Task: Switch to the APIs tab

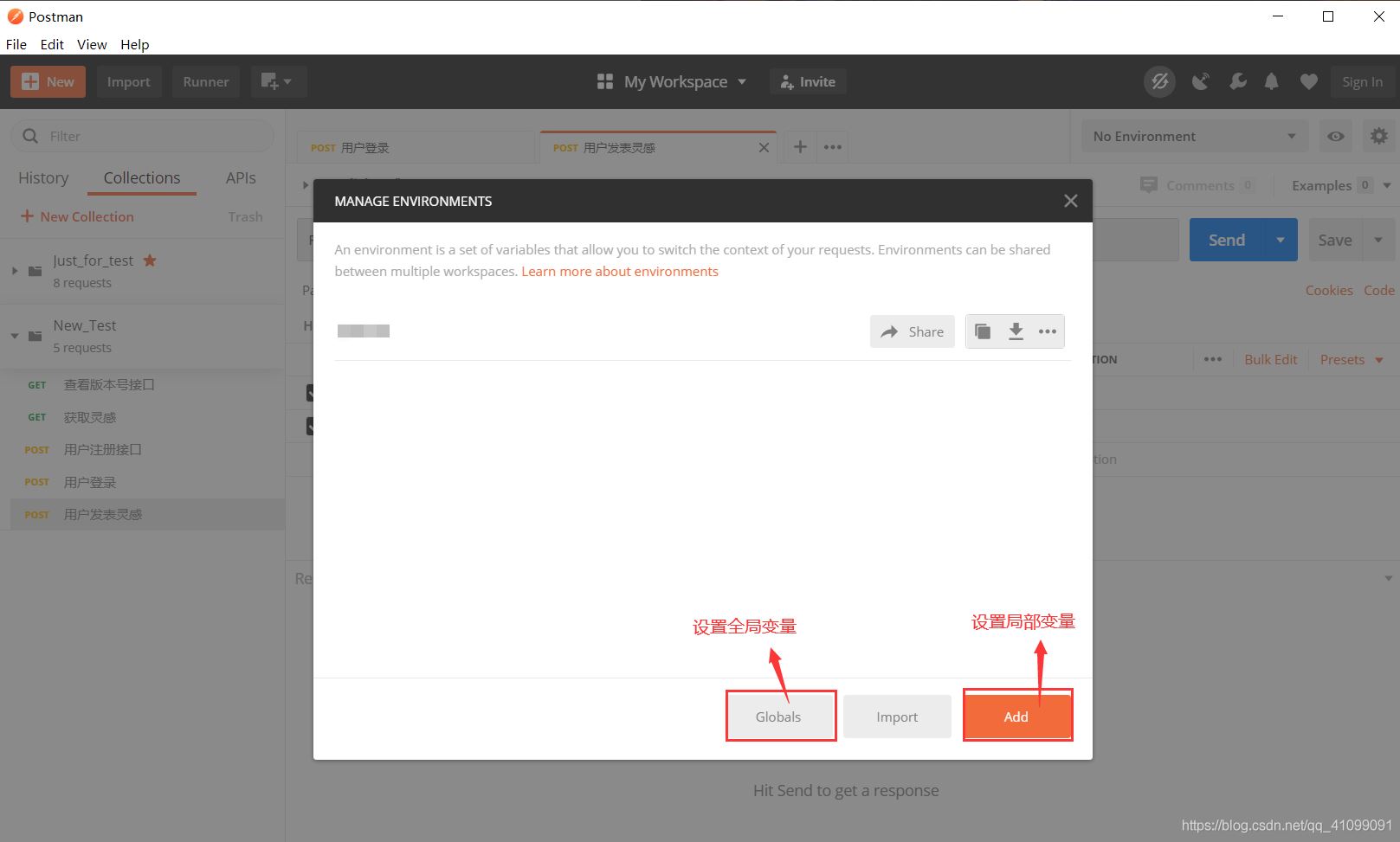Action: (241, 177)
